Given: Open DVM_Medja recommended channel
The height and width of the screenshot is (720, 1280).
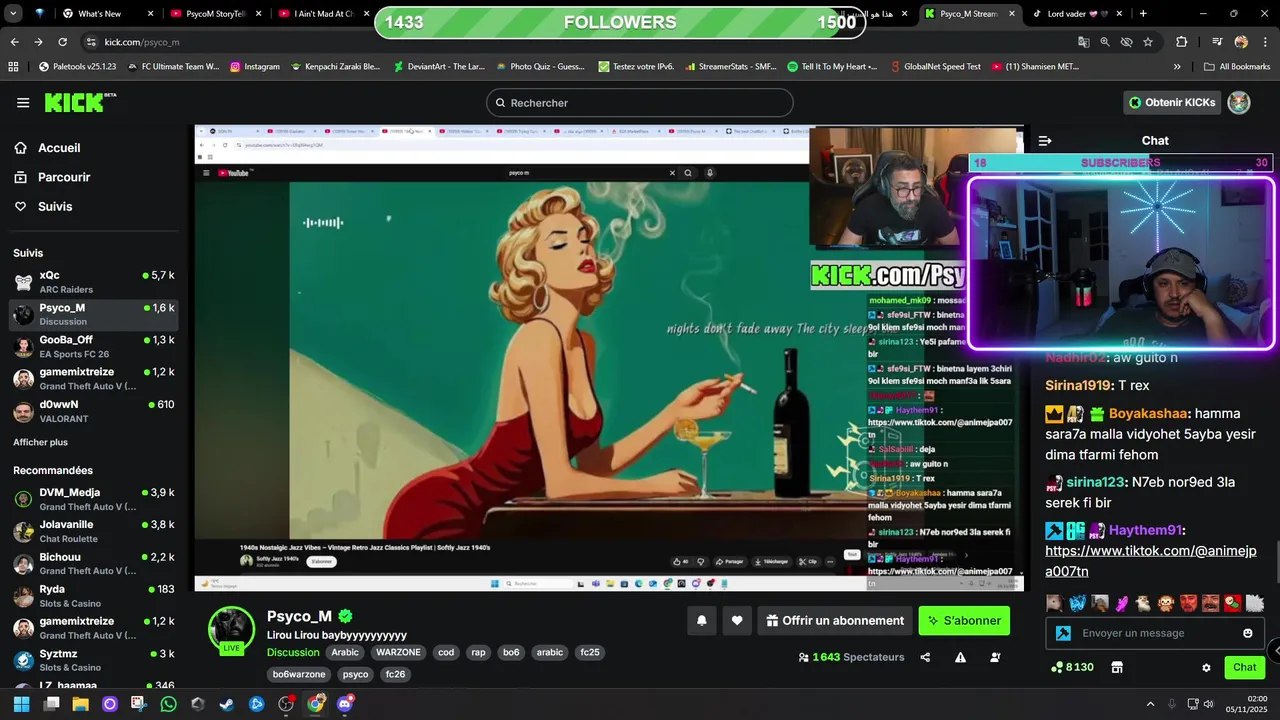Looking at the screenshot, I should (x=94, y=499).
